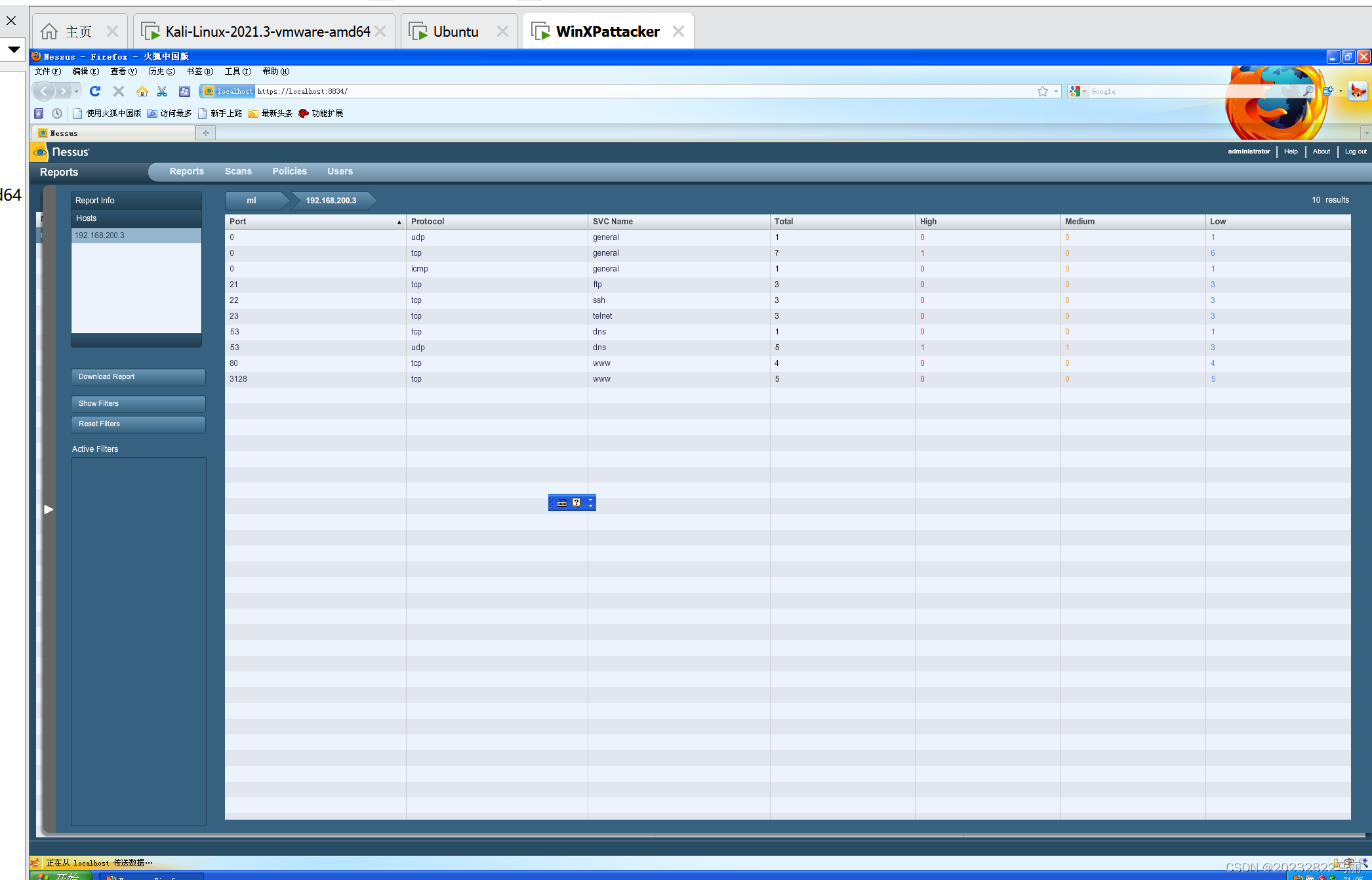Select Hosts in the sidebar

[136, 218]
